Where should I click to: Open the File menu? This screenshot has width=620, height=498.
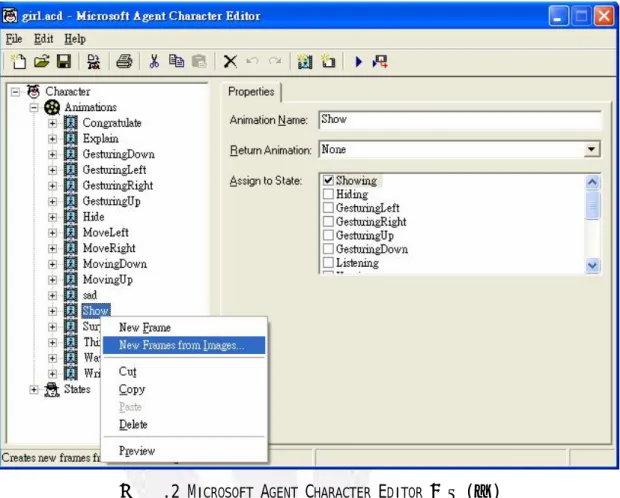[14, 39]
